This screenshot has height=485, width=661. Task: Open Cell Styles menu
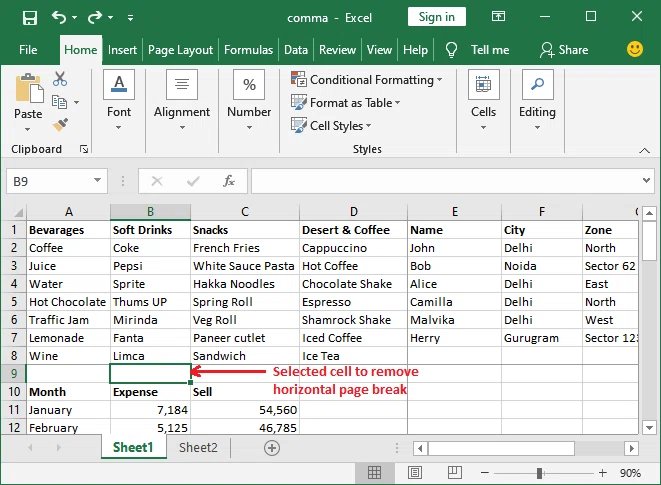coord(331,125)
